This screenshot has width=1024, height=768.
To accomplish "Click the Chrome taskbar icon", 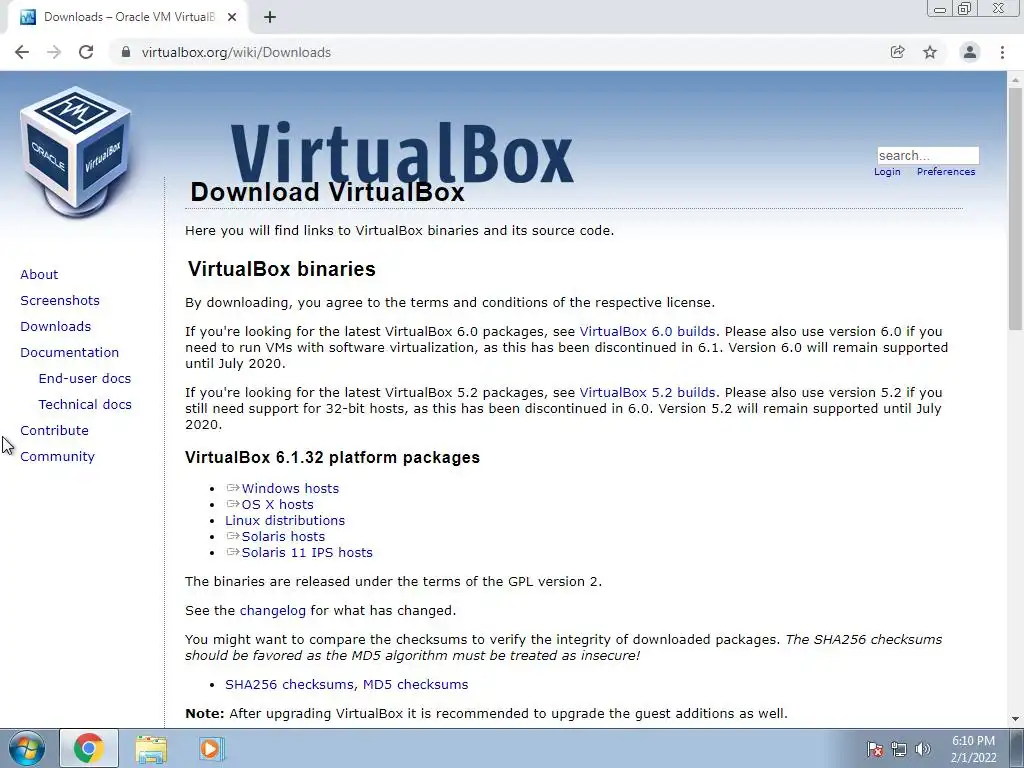I will tap(89, 748).
